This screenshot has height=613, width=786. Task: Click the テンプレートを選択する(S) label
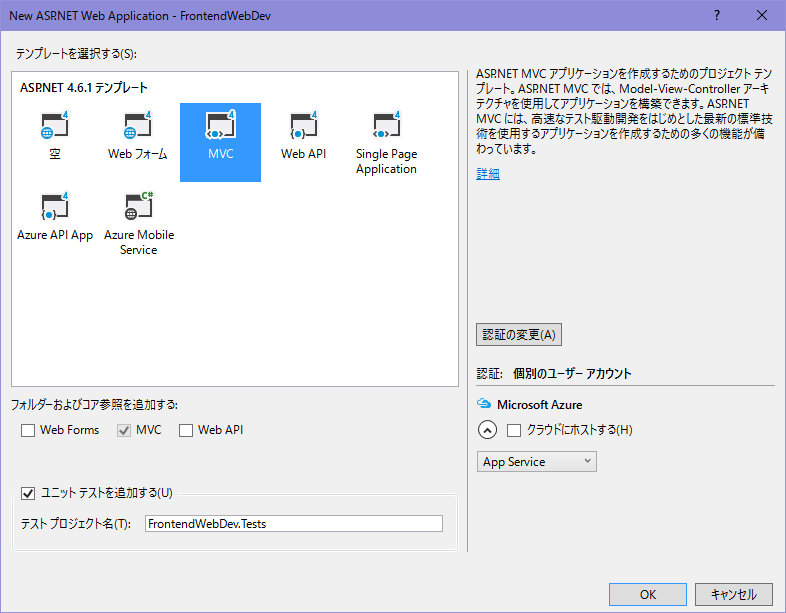(76, 54)
